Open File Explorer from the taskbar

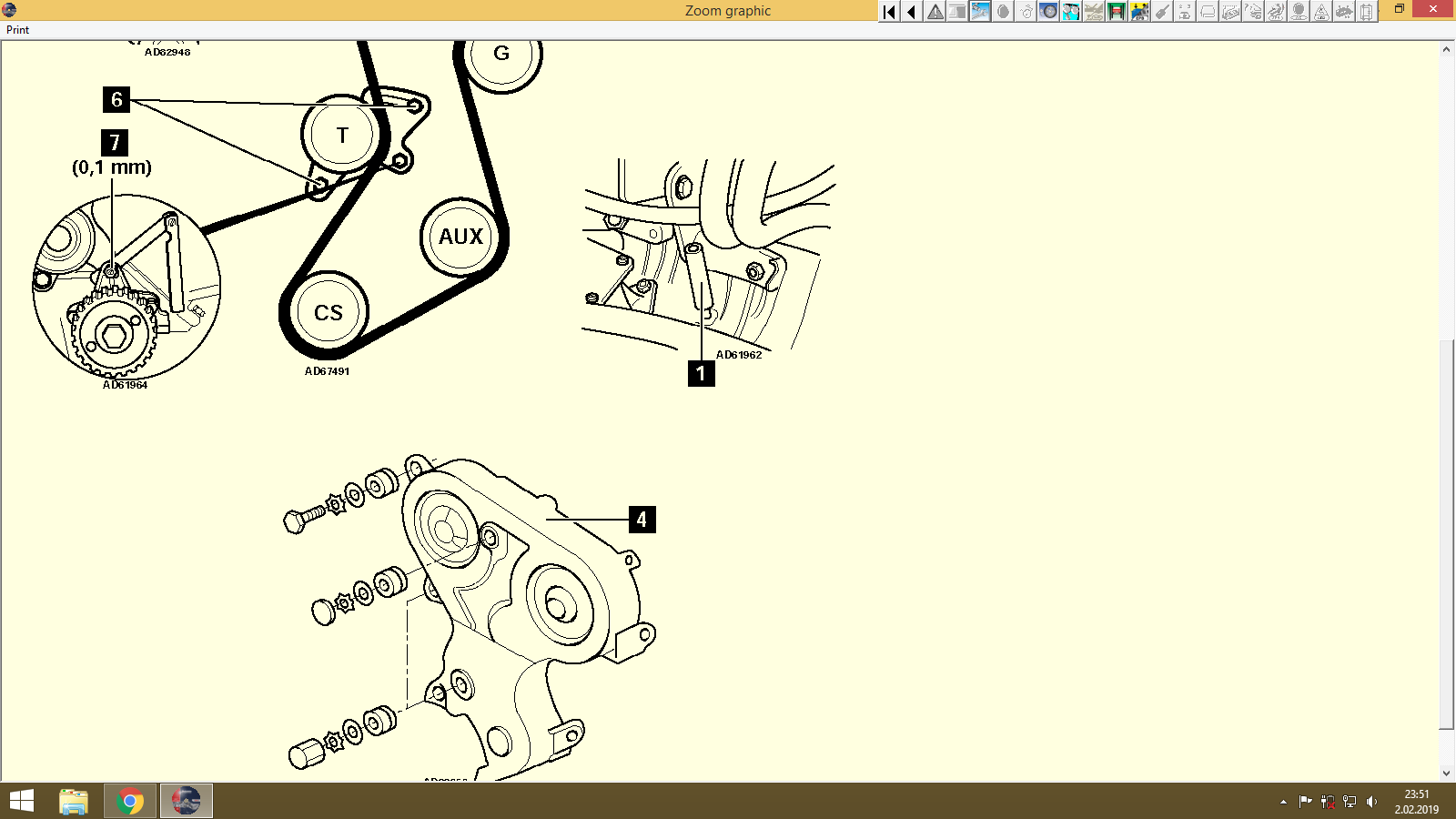72,801
